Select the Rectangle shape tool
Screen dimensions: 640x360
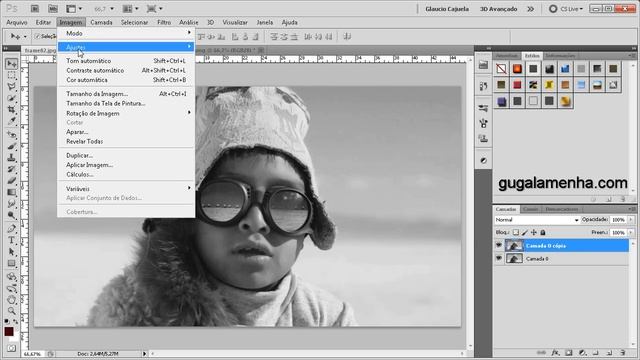[x=11, y=263]
